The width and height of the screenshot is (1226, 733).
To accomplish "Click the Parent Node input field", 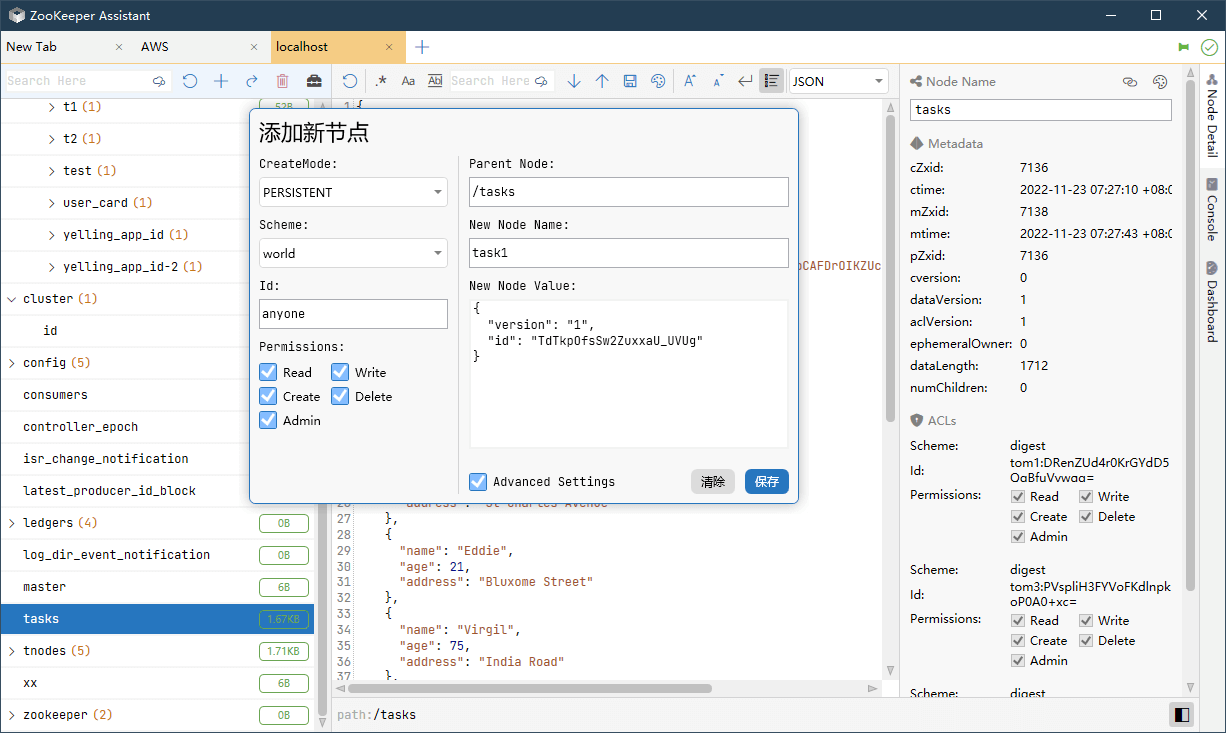I will pos(629,192).
